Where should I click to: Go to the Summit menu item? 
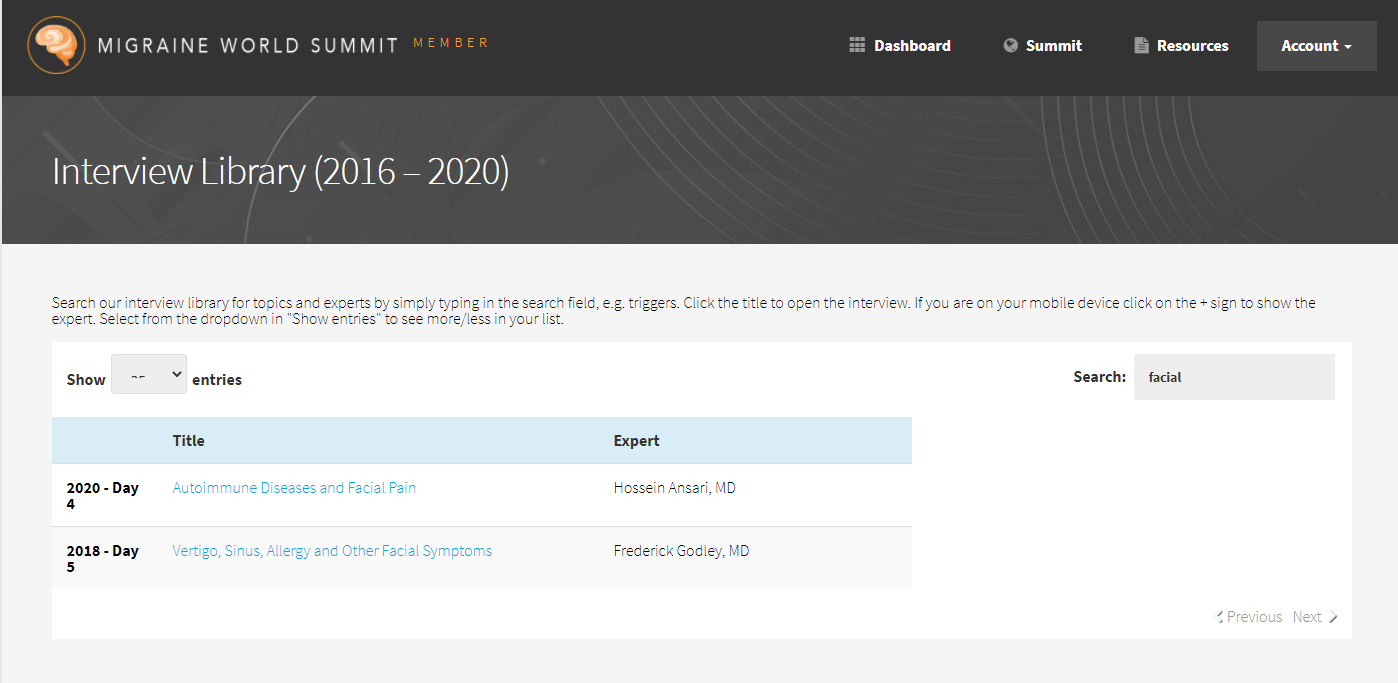pos(1053,46)
